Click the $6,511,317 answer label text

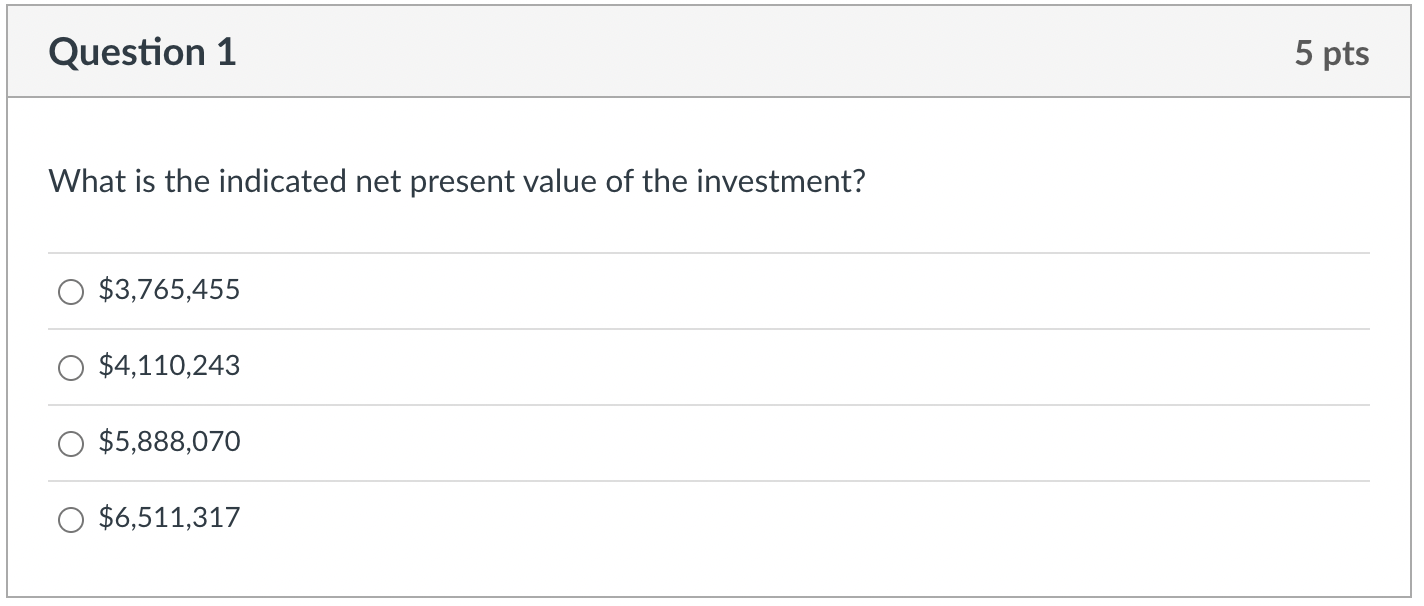click(x=168, y=517)
